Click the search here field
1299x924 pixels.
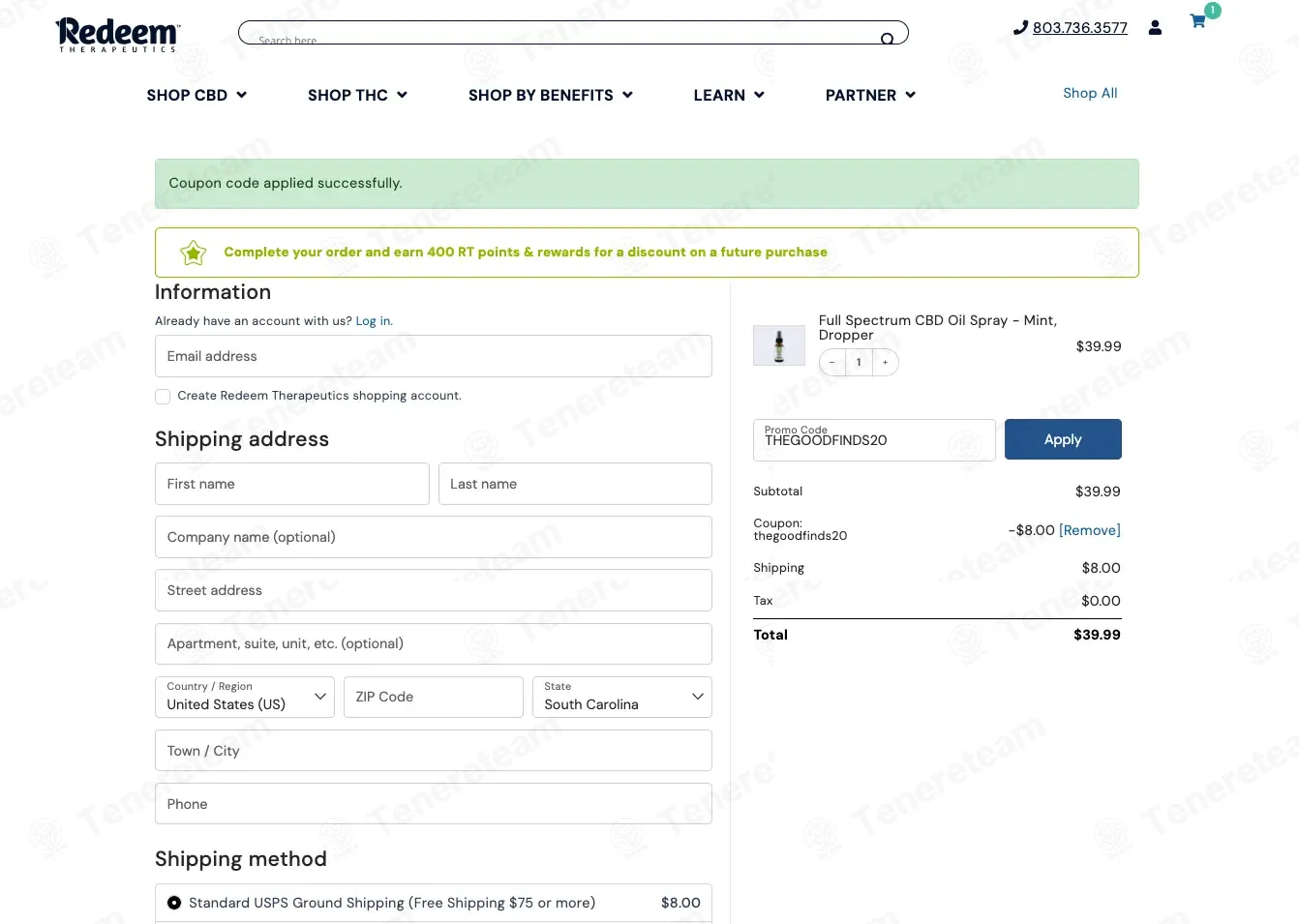573,33
